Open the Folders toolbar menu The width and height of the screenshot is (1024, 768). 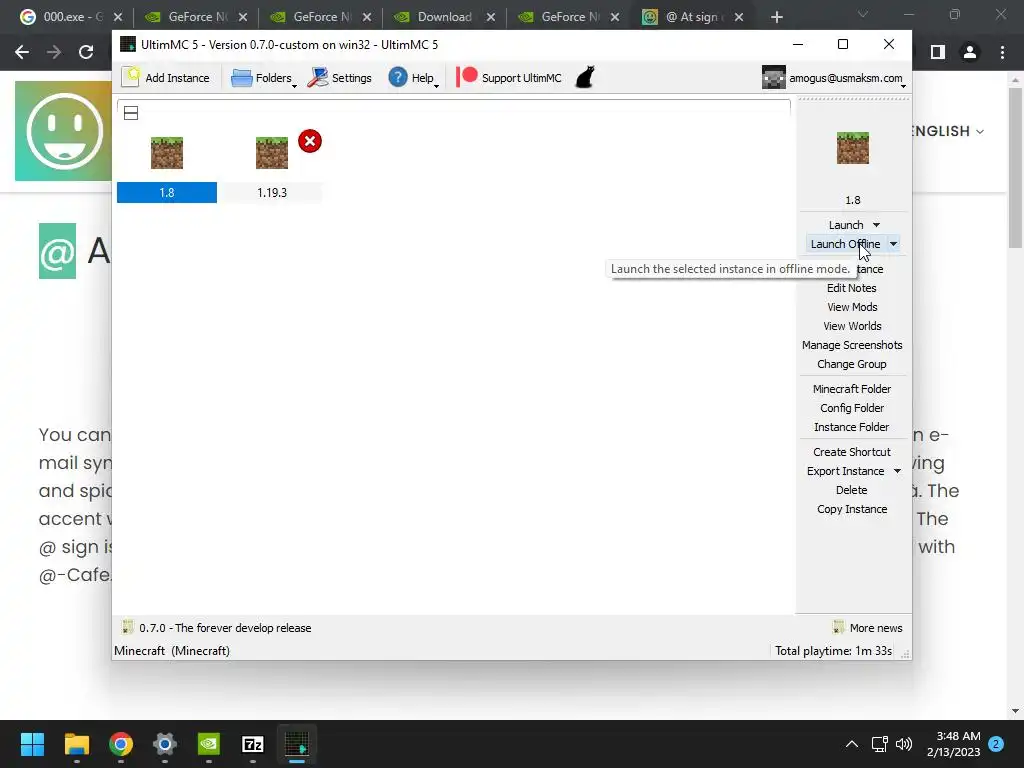263,78
